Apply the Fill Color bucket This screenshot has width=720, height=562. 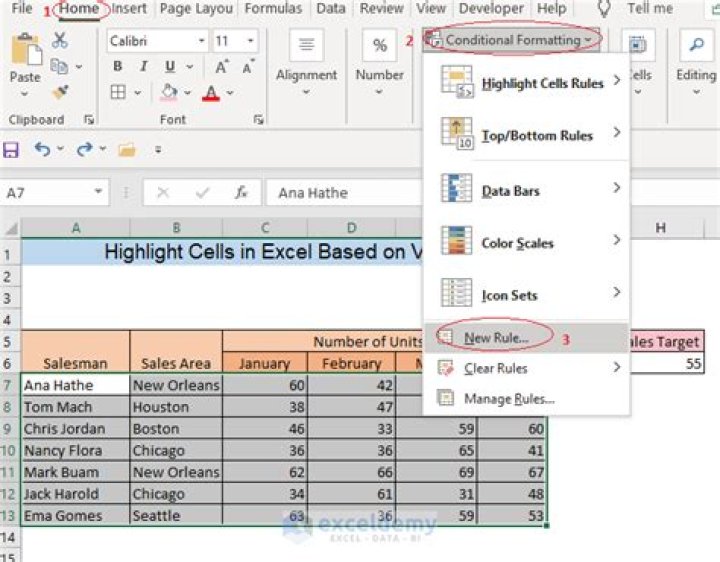pyautogui.click(x=169, y=92)
